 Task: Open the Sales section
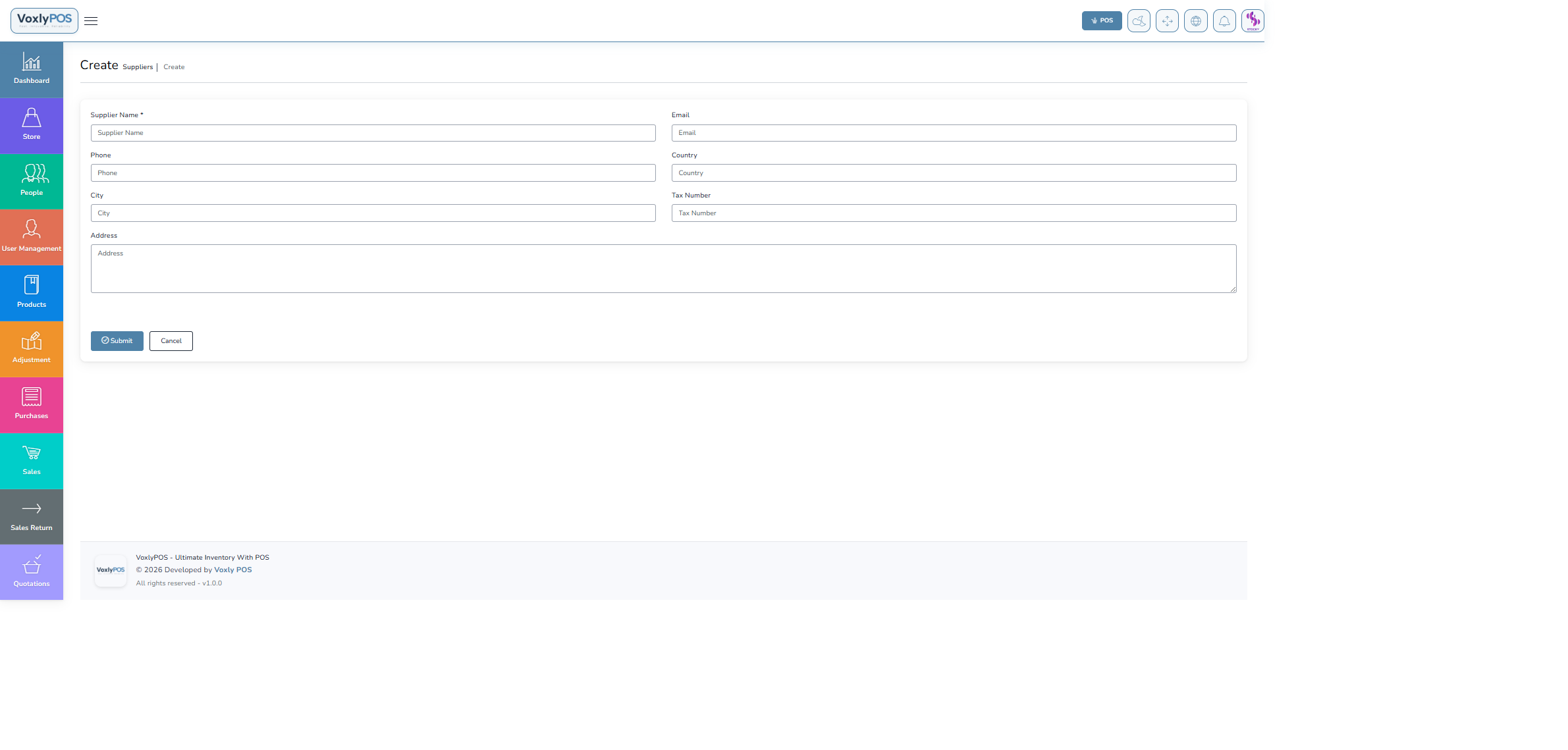[31, 460]
